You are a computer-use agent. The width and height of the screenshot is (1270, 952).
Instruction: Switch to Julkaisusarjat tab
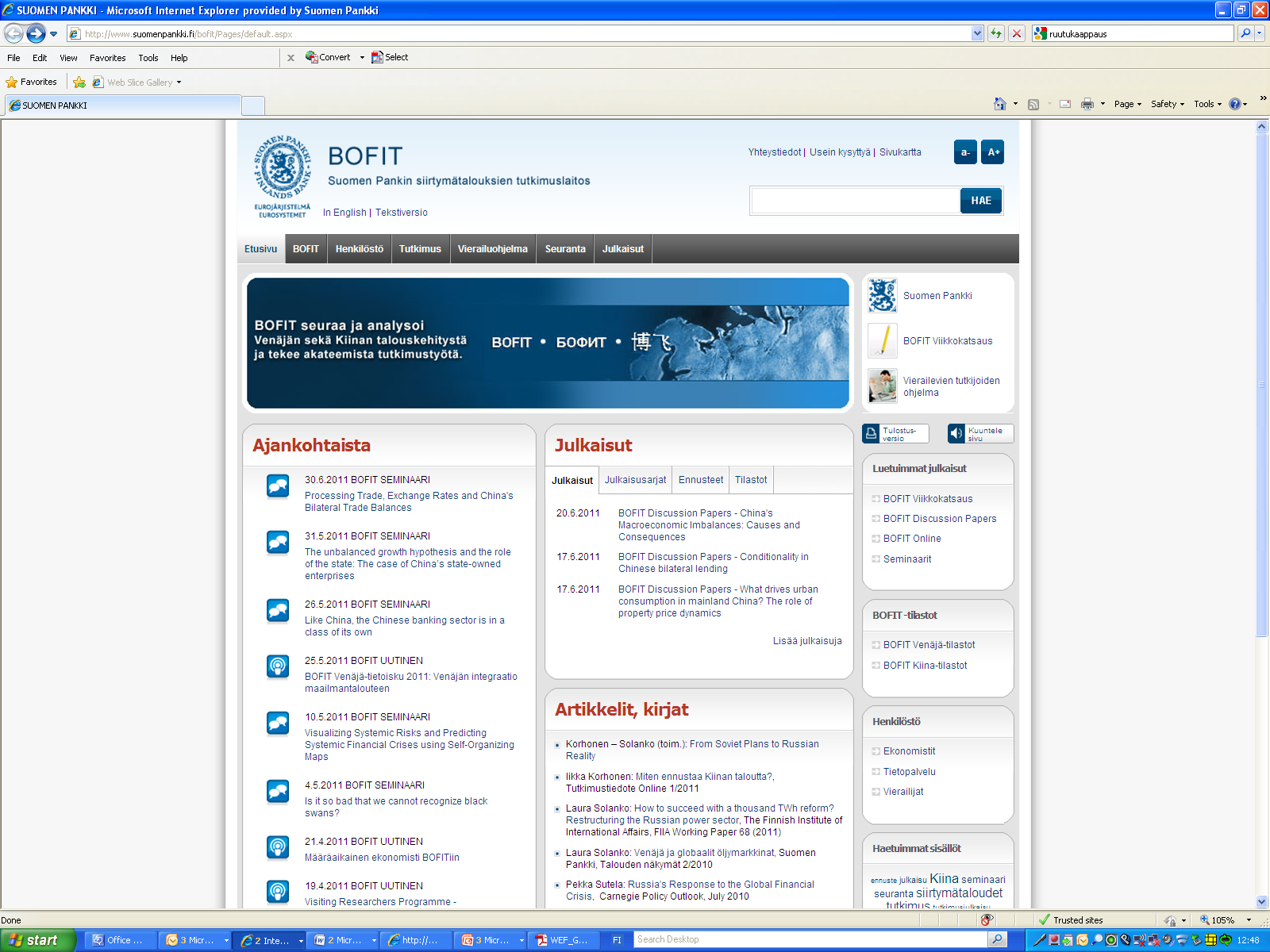click(x=636, y=480)
